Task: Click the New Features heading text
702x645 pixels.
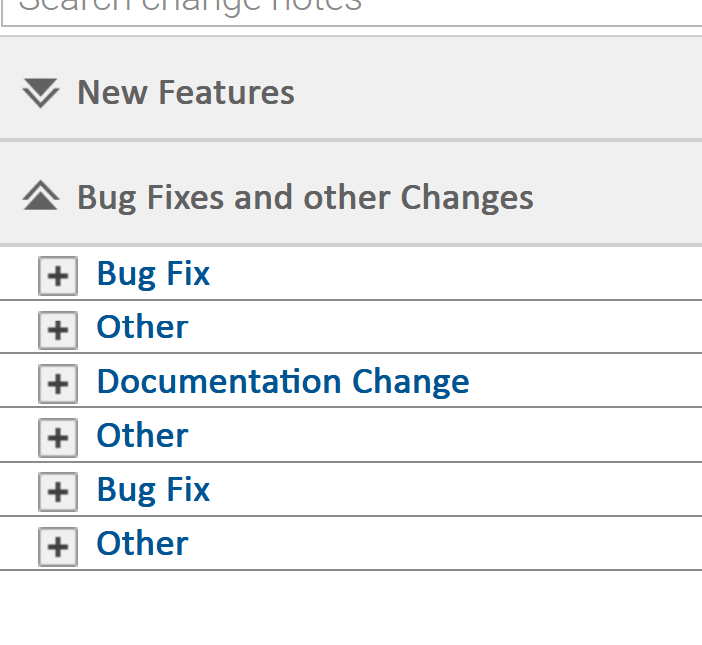Action: tap(186, 93)
